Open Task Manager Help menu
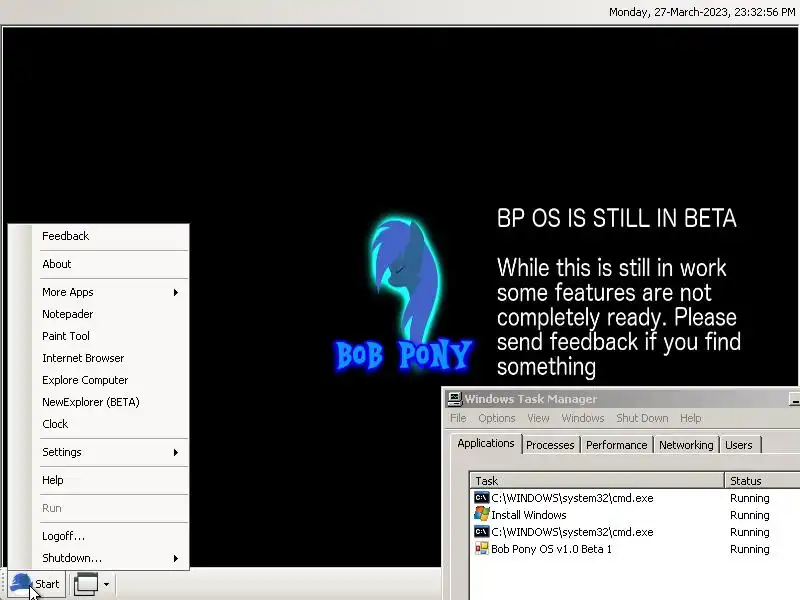 click(691, 418)
